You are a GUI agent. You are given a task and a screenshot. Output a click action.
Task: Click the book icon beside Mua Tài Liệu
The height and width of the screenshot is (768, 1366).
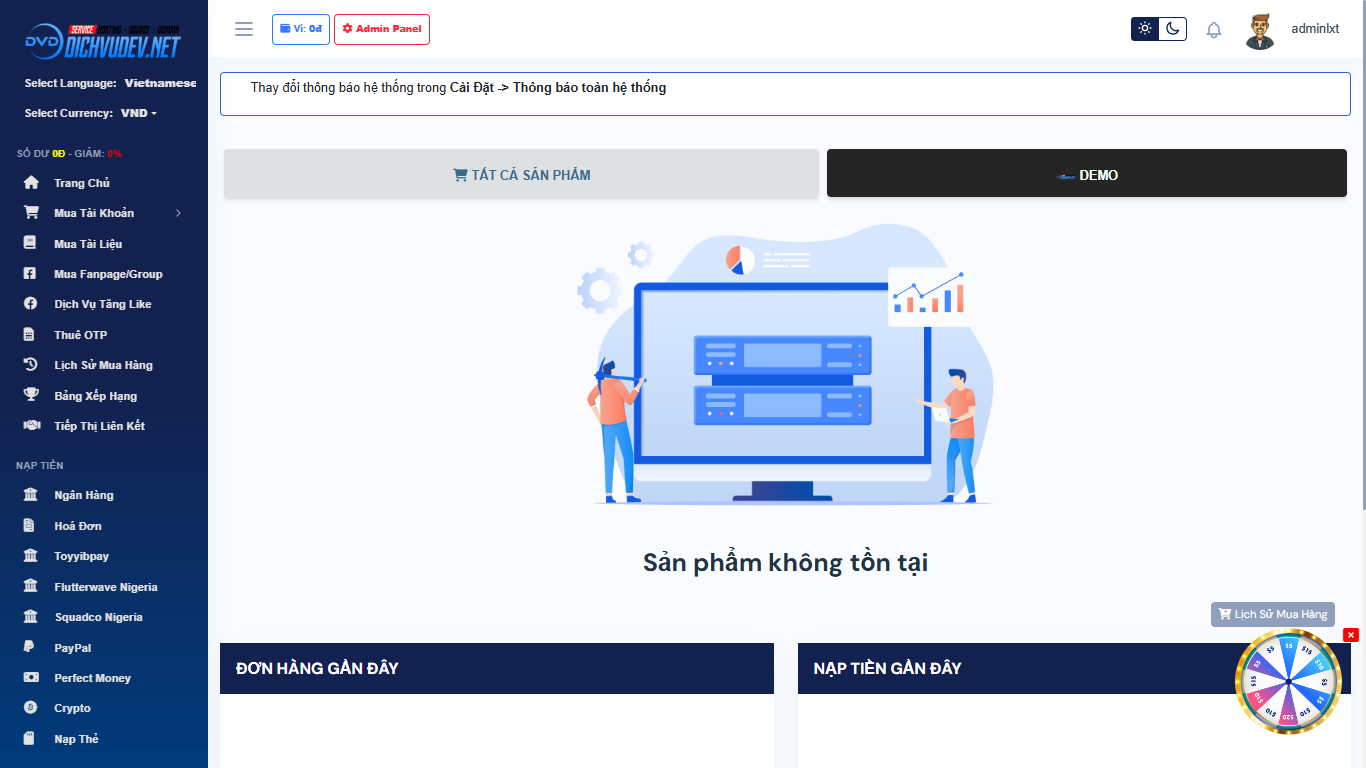click(31, 243)
